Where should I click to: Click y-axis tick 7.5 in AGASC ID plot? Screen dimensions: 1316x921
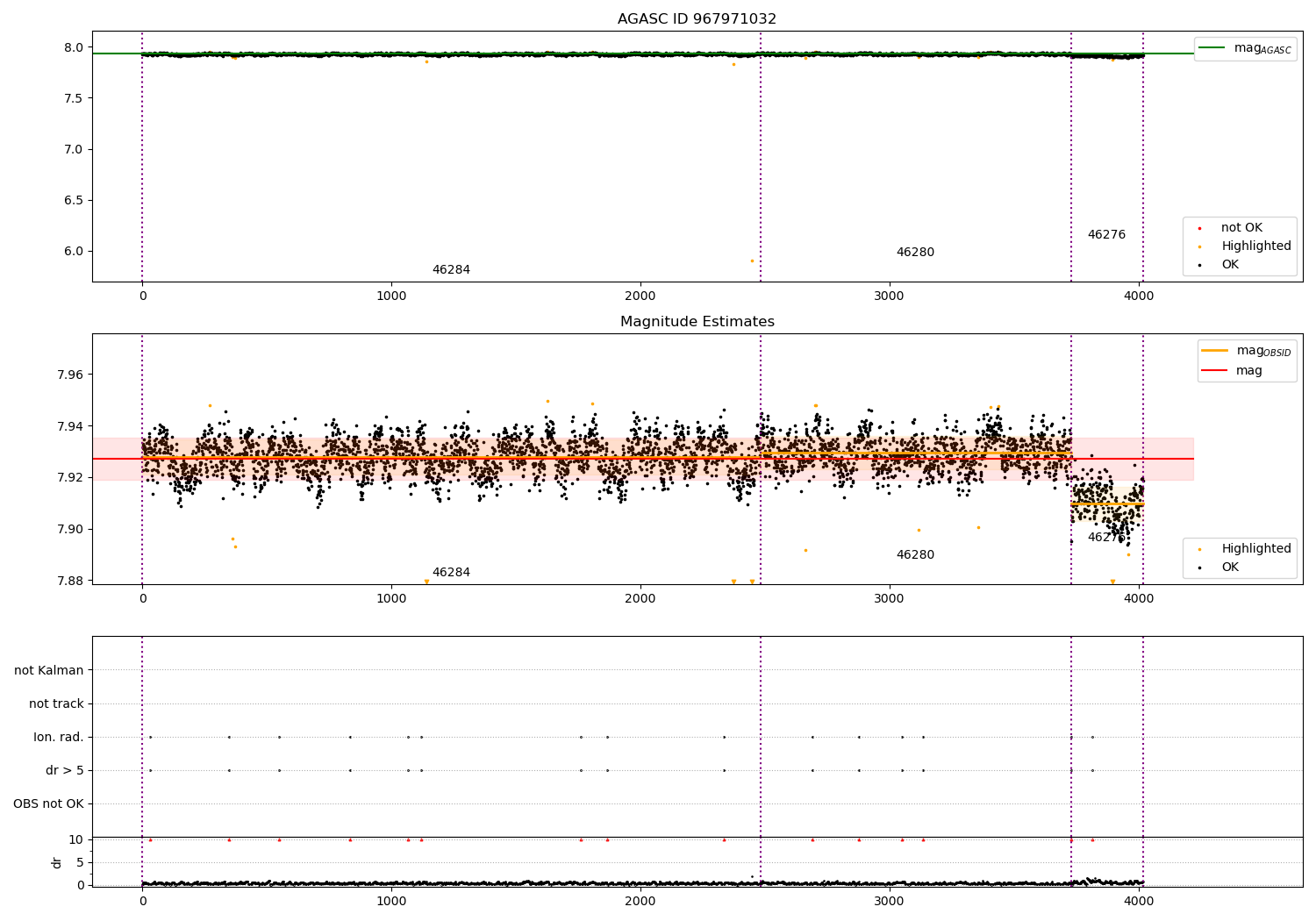(73, 98)
